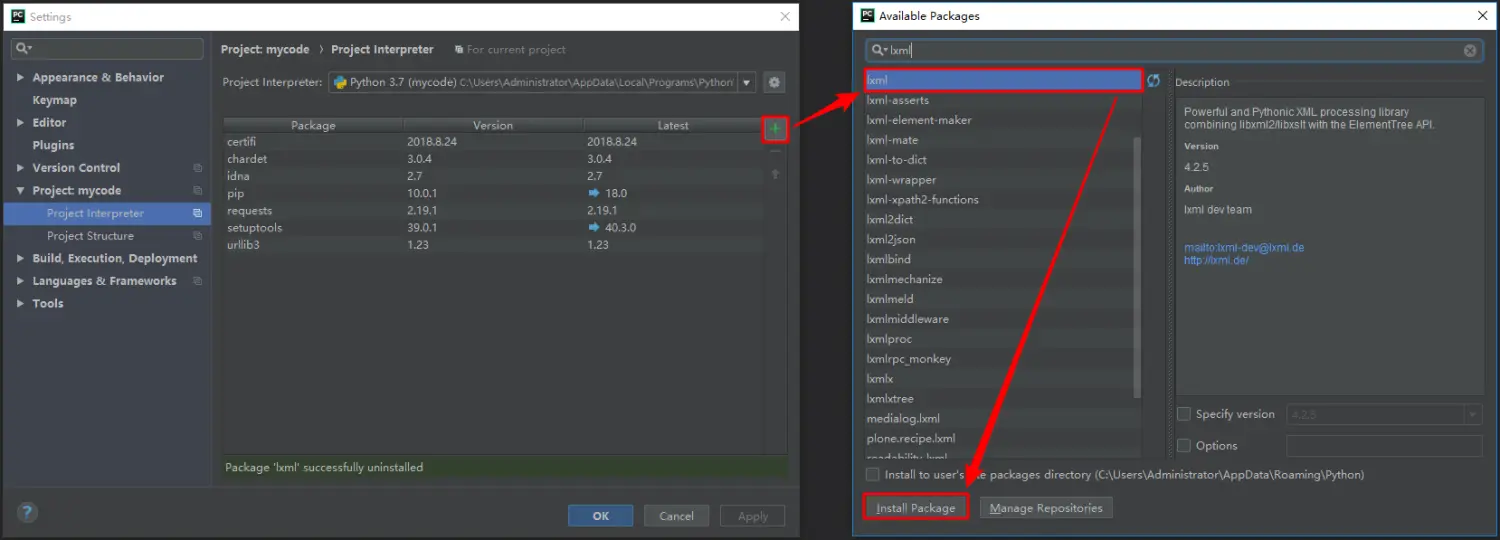
Task: Select the certifi package row
Action: pyautogui.click(x=494, y=142)
